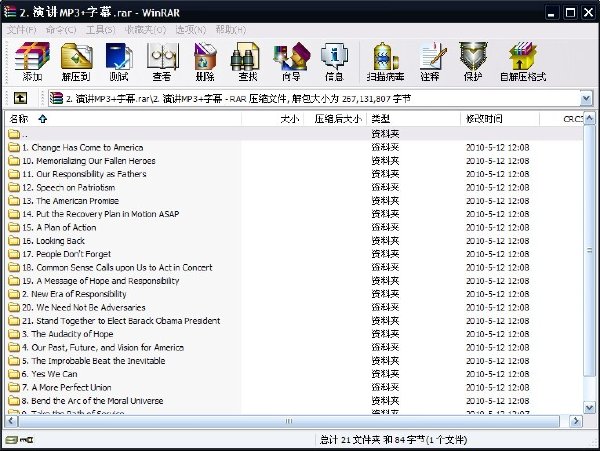The image size is (600, 451).
Task: Select '11. Our Responsibility as Fathers'
Action: [x=84, y=174]
